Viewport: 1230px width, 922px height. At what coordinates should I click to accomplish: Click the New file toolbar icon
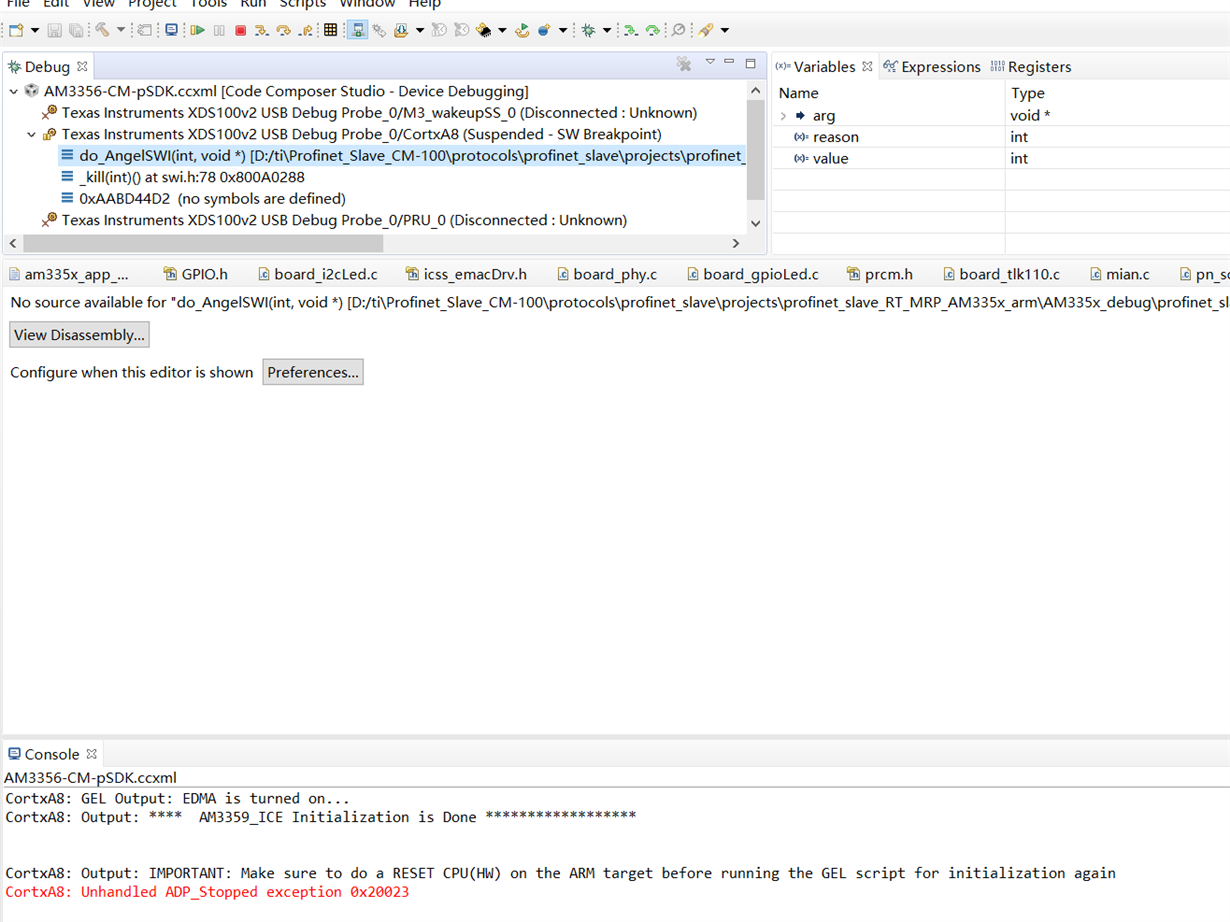[x=16, y=30]
